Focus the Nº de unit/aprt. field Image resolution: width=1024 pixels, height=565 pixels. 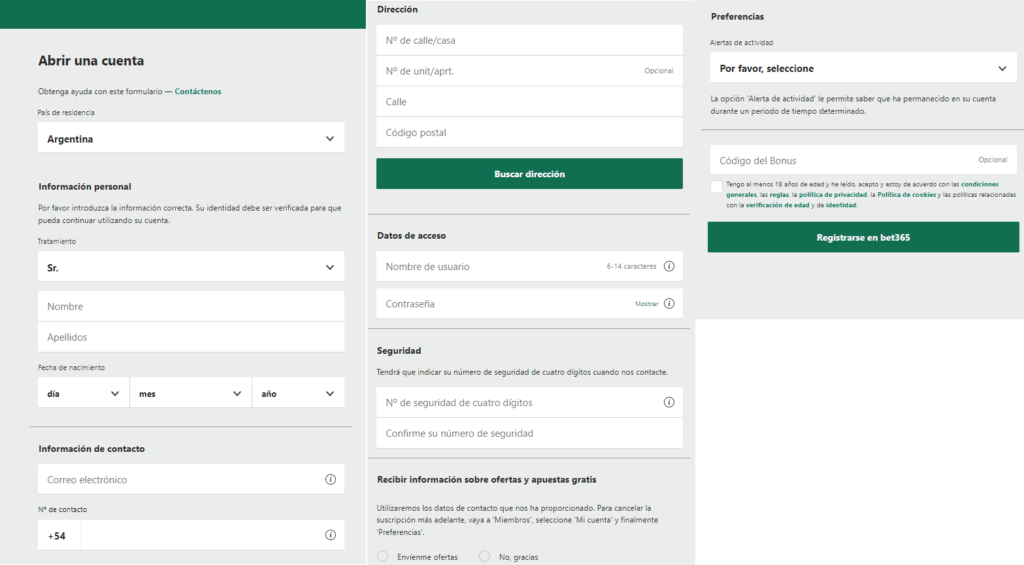tap(530, 71)
